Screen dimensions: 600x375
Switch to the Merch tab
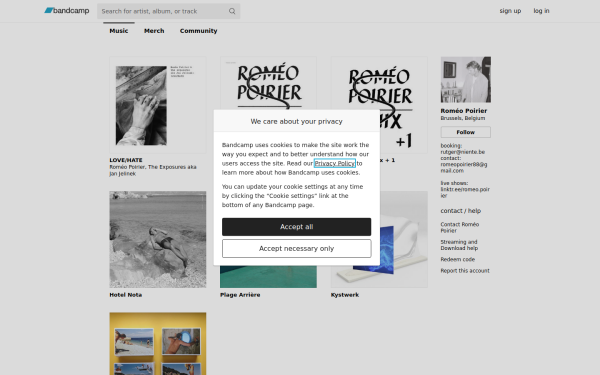pos(154,31)
